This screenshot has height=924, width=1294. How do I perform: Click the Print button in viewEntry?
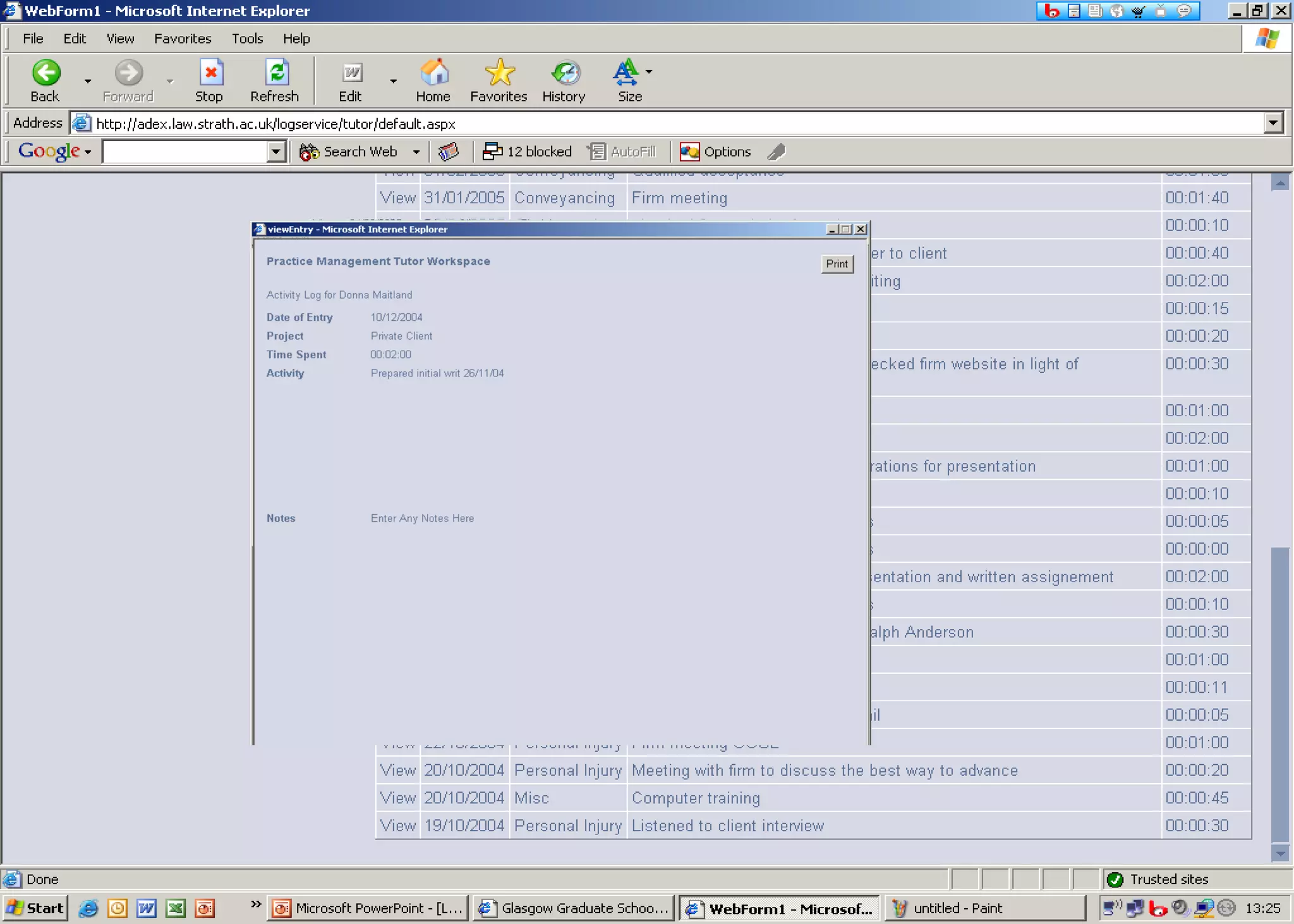(837, 264)
